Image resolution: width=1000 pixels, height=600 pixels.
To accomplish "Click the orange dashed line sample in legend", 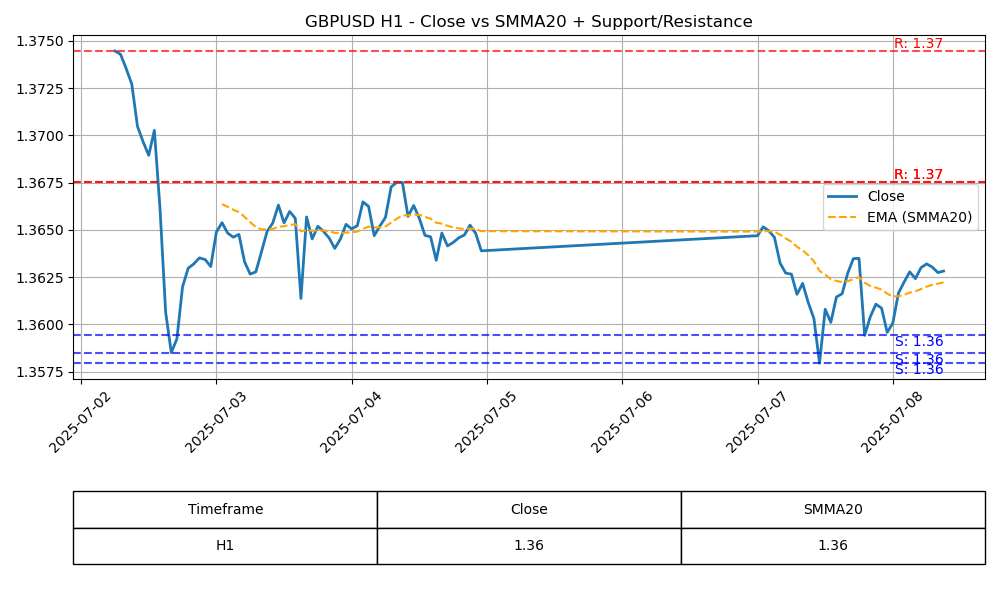I will [842, 217].
